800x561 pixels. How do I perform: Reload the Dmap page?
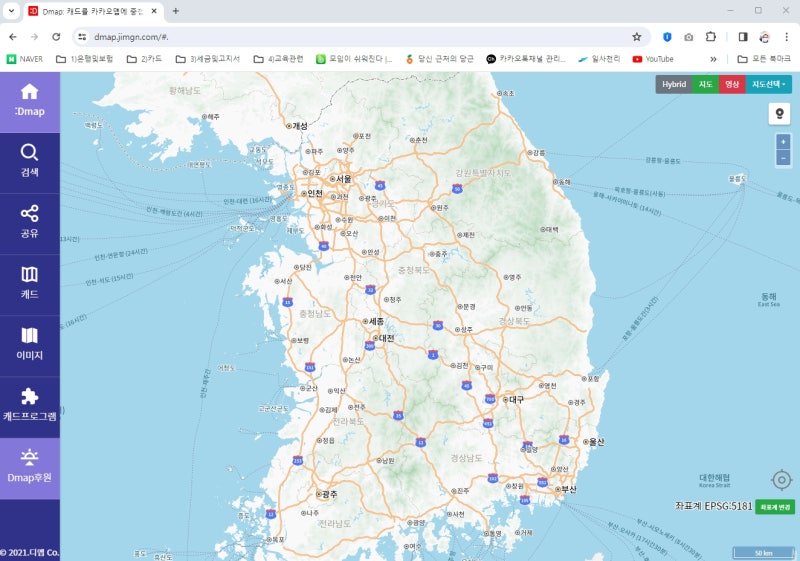(56, 37)
